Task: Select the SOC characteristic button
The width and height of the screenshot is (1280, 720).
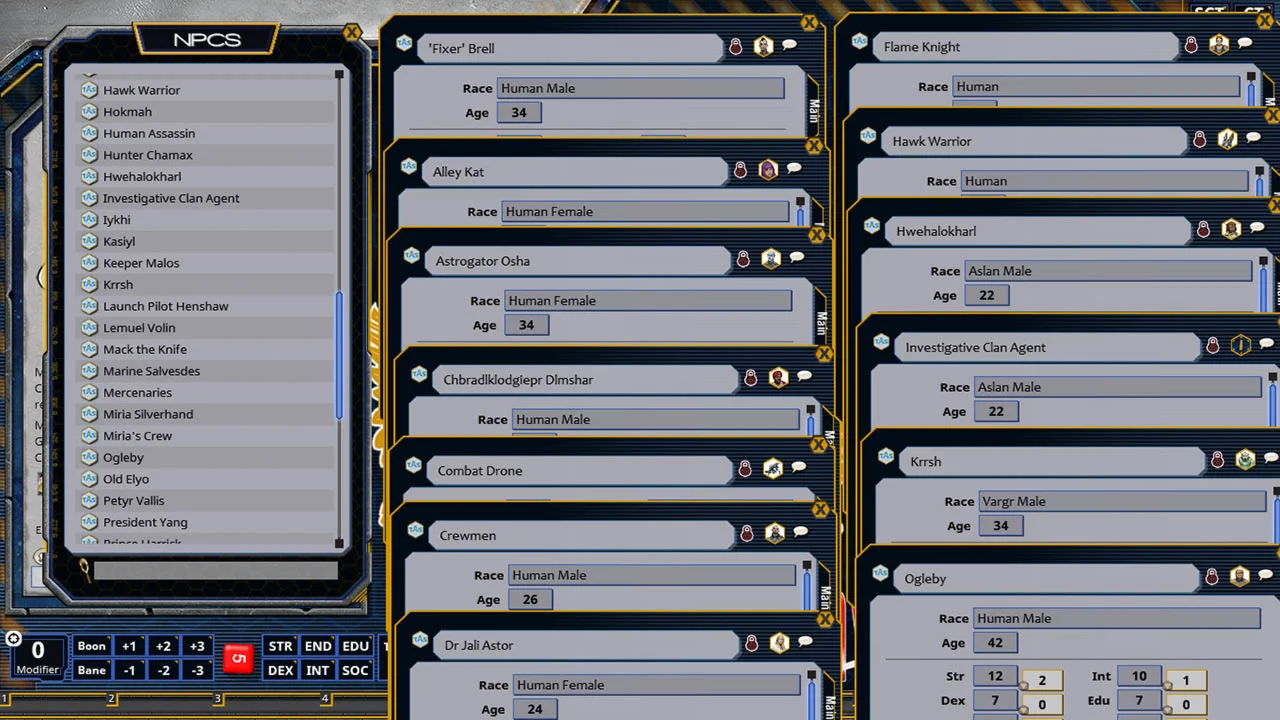Action: click(x=355, y=670)
